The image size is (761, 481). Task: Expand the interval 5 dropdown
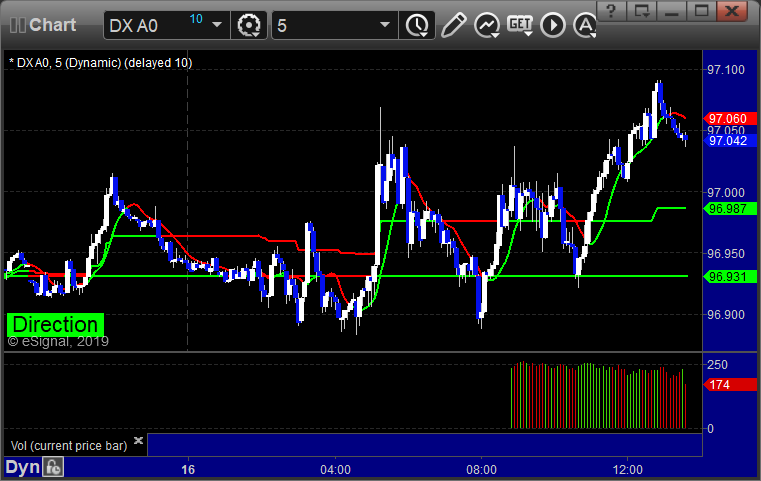click(x=385, y=25)
